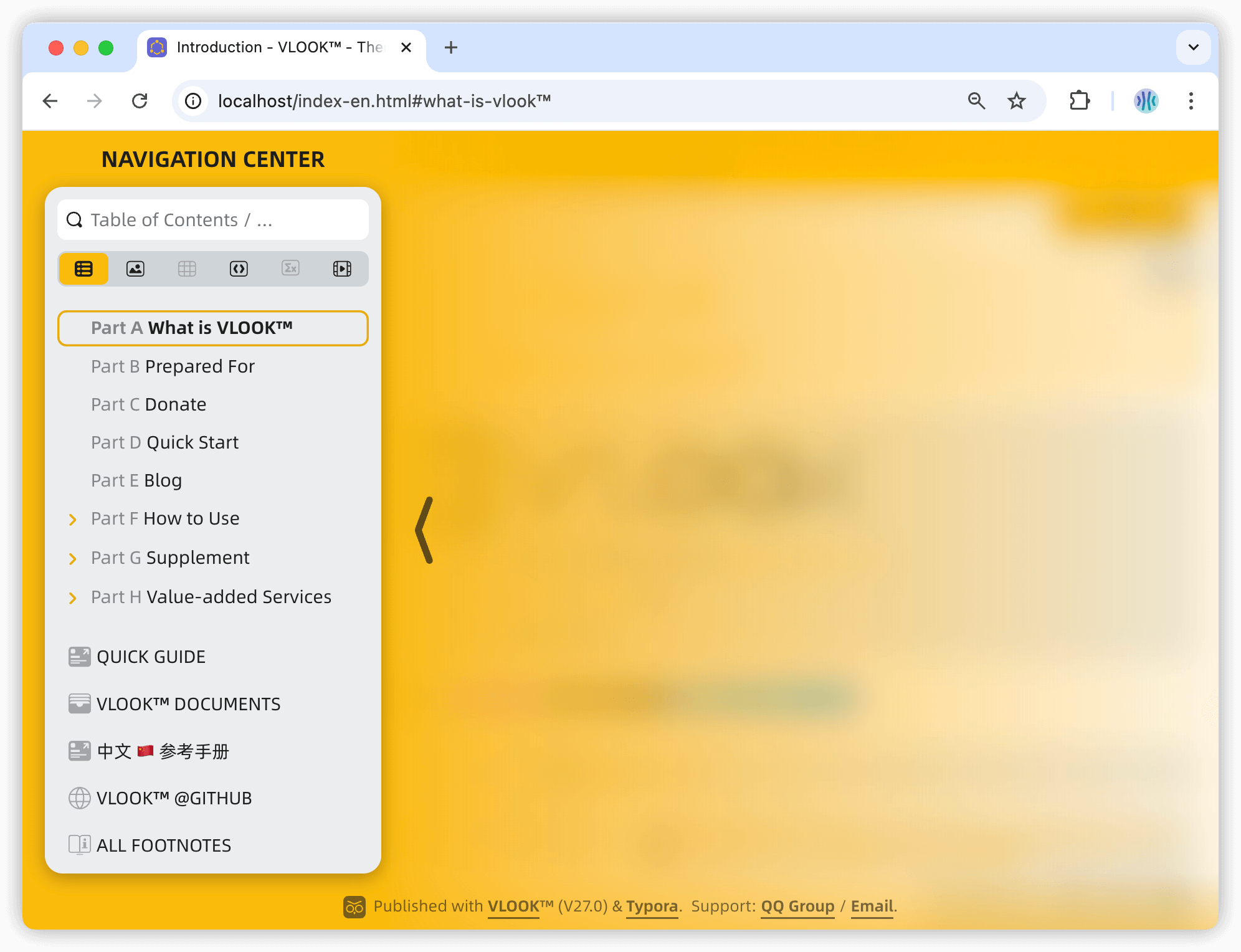1241x952 pixels.
Task: Collapse navigation center with left chevron handle
Action: [425, 530]
